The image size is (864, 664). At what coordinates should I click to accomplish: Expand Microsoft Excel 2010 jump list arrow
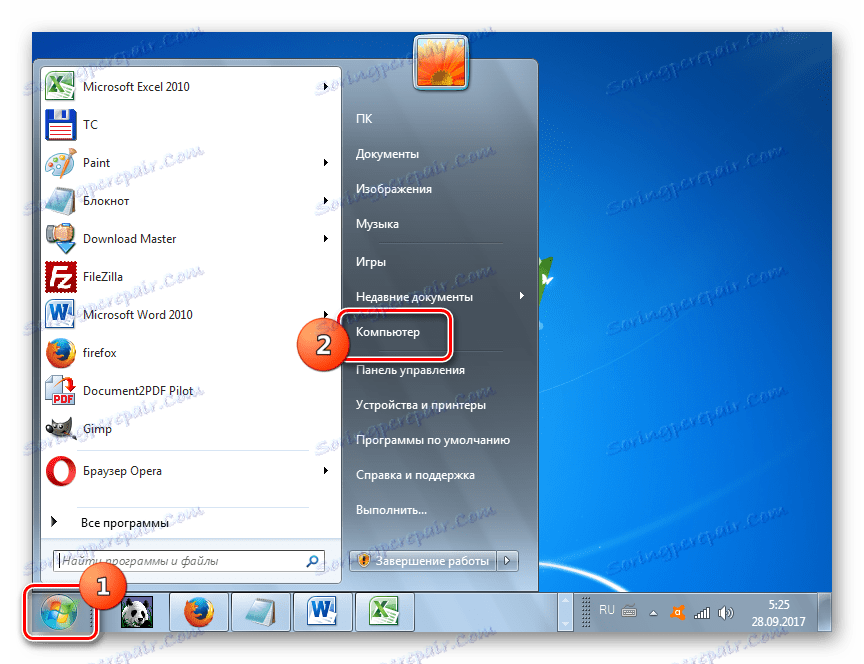click(x=326, y=87)
